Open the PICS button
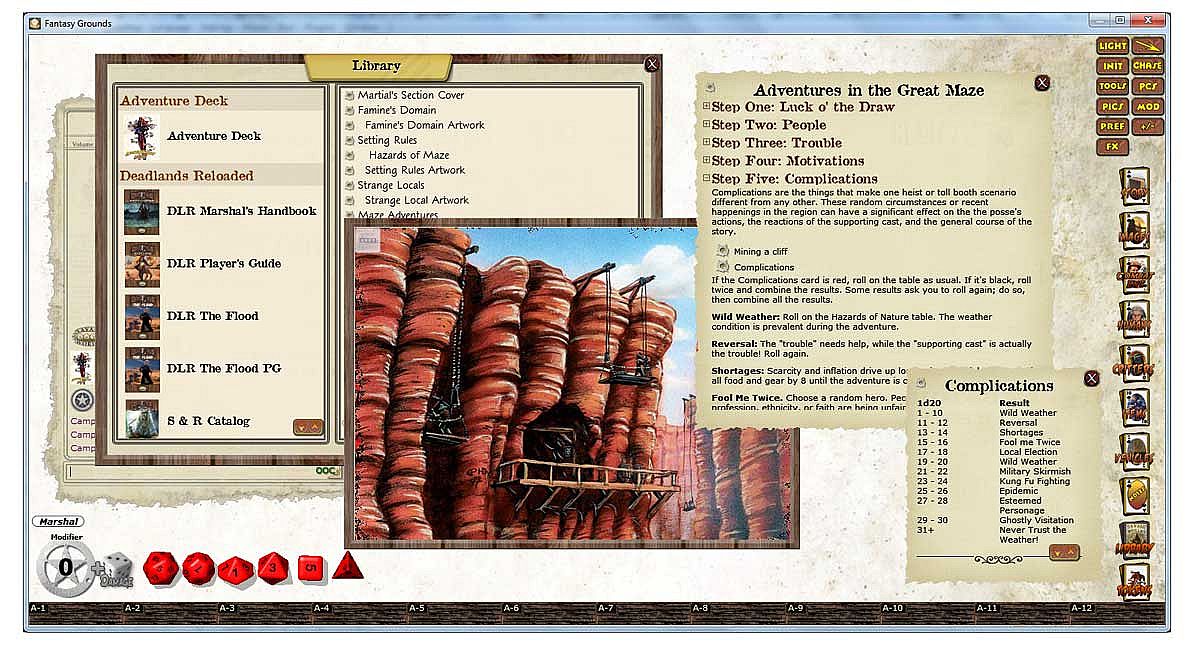The image size is (1194, 645). 1113,107
